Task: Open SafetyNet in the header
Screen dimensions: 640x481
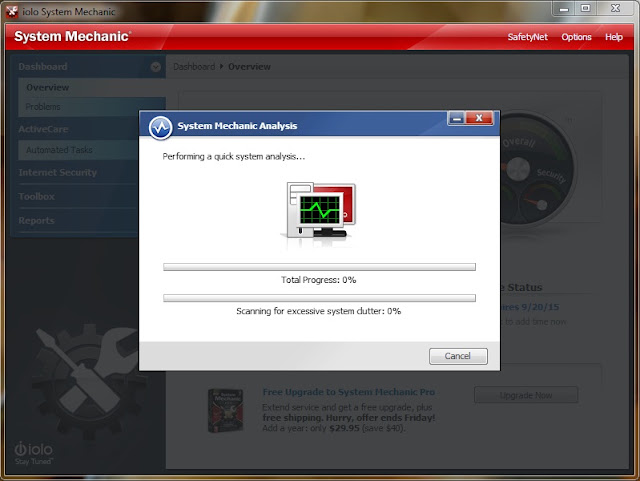Action: [x=527, y=37]
